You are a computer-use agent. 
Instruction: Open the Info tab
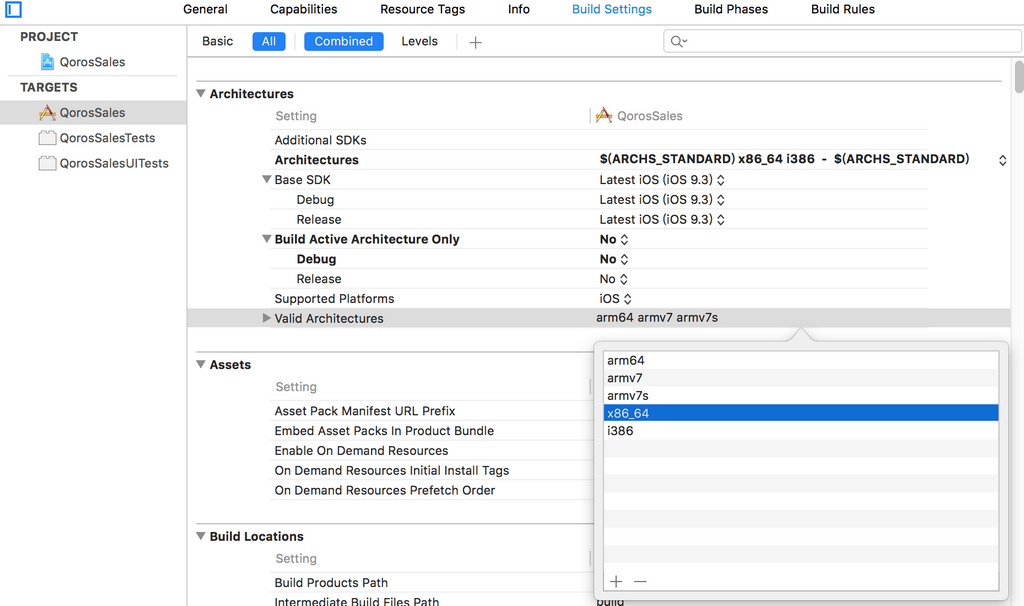coord(519,9)
